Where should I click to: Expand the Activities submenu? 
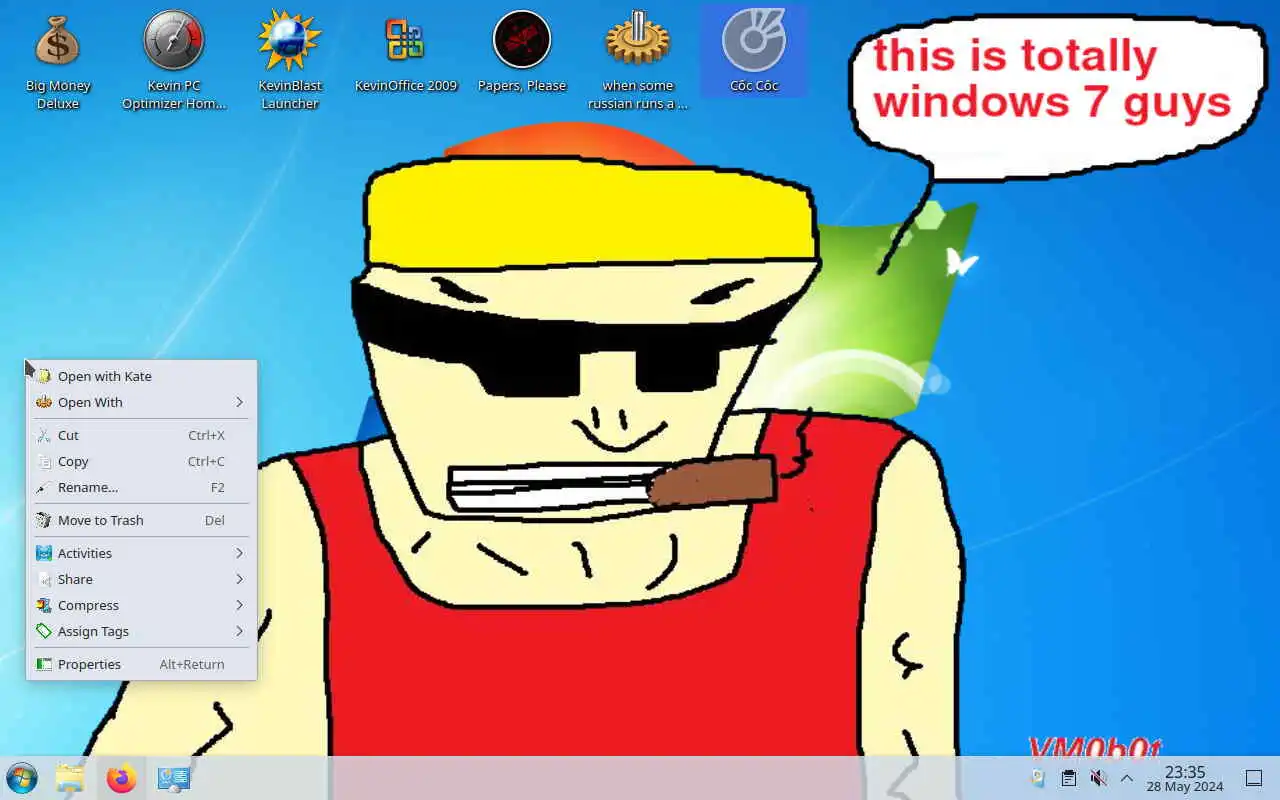point(141,553)
